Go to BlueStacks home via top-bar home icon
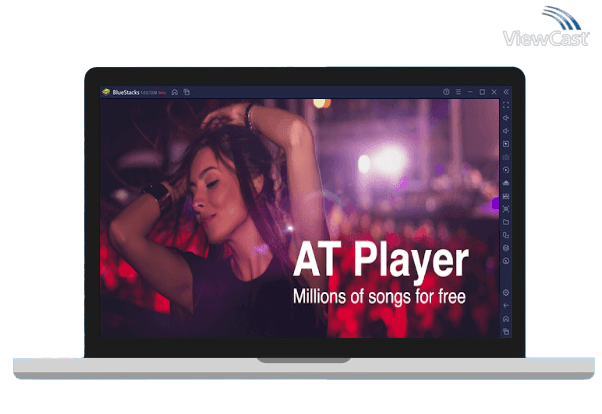This screenshot has height=414, width=602. pos(175,92)
